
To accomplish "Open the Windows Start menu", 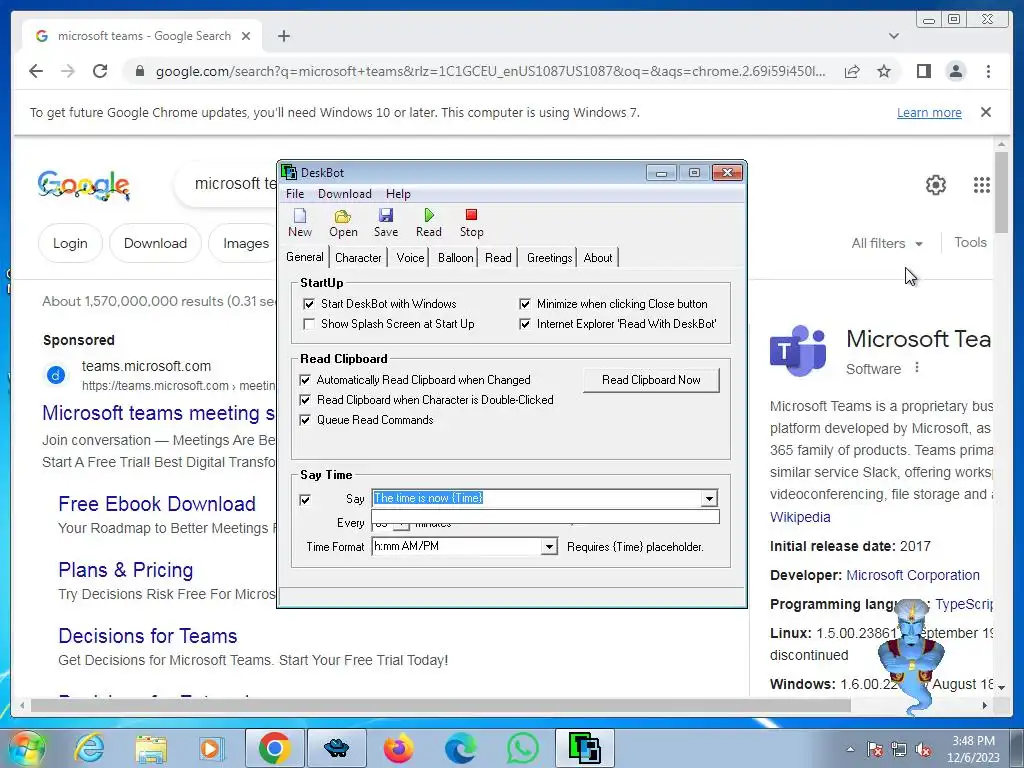I will tap(25, 748).
